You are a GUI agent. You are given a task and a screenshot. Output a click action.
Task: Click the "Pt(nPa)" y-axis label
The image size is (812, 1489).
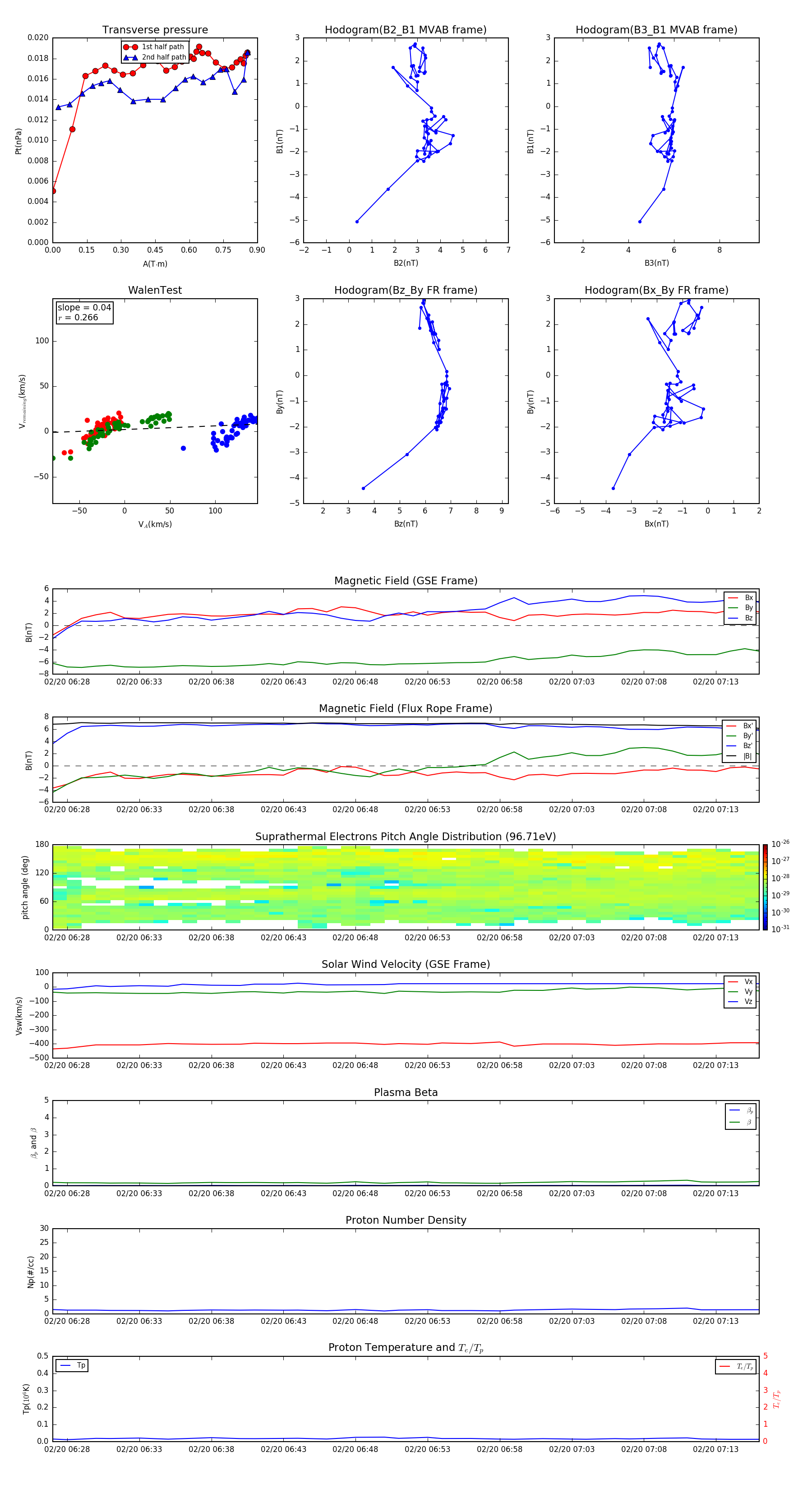[18, 141]
